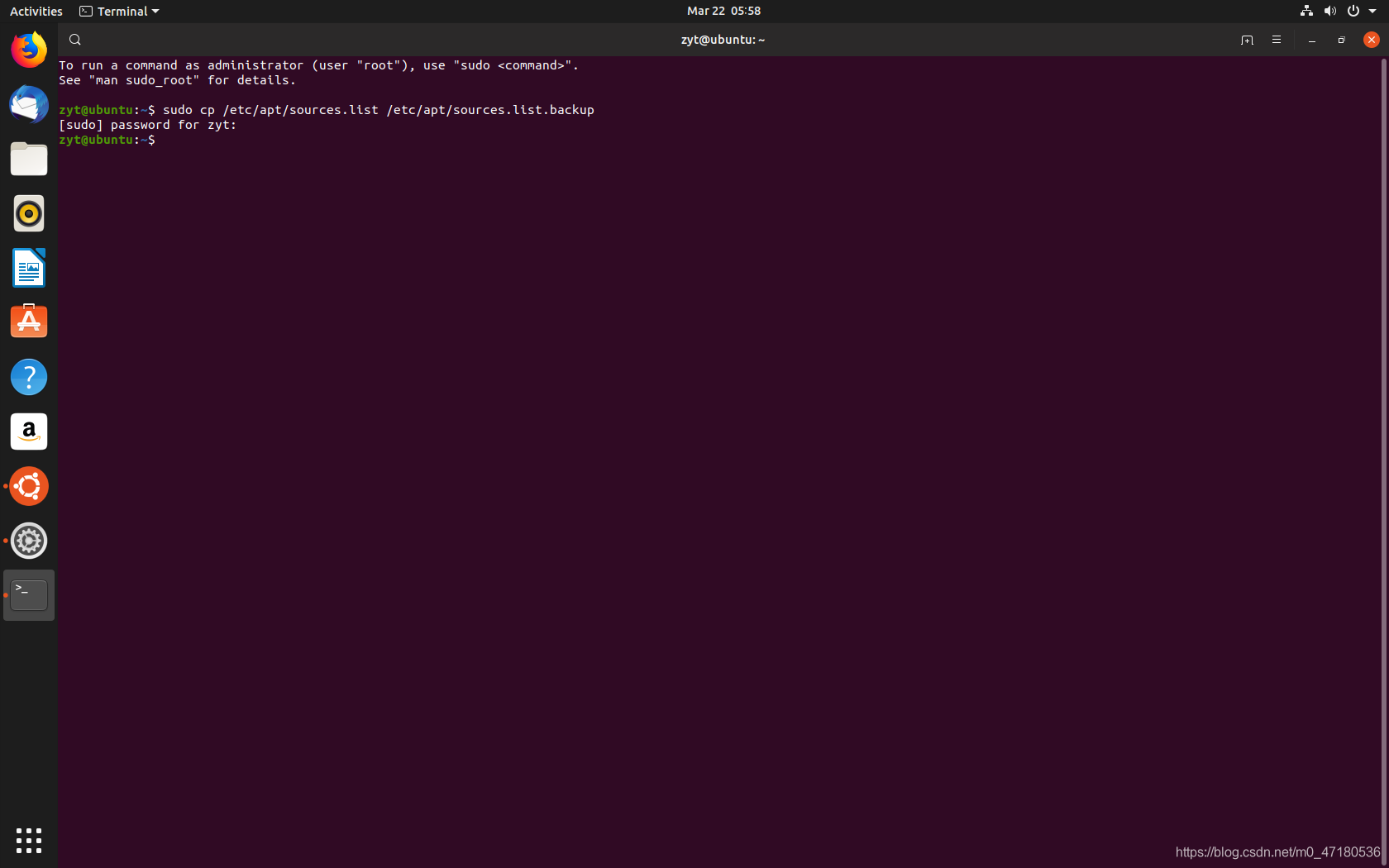Minimize the terminal window
This screenshot has height=868, width=1389.
pyautogui.click(x=1312, y=40)
